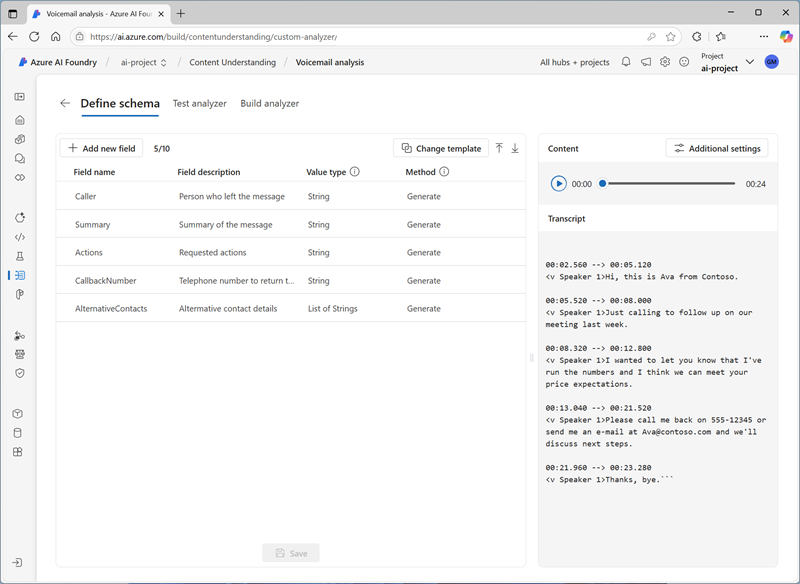Open a new browser tab

(x=181, y=14)
